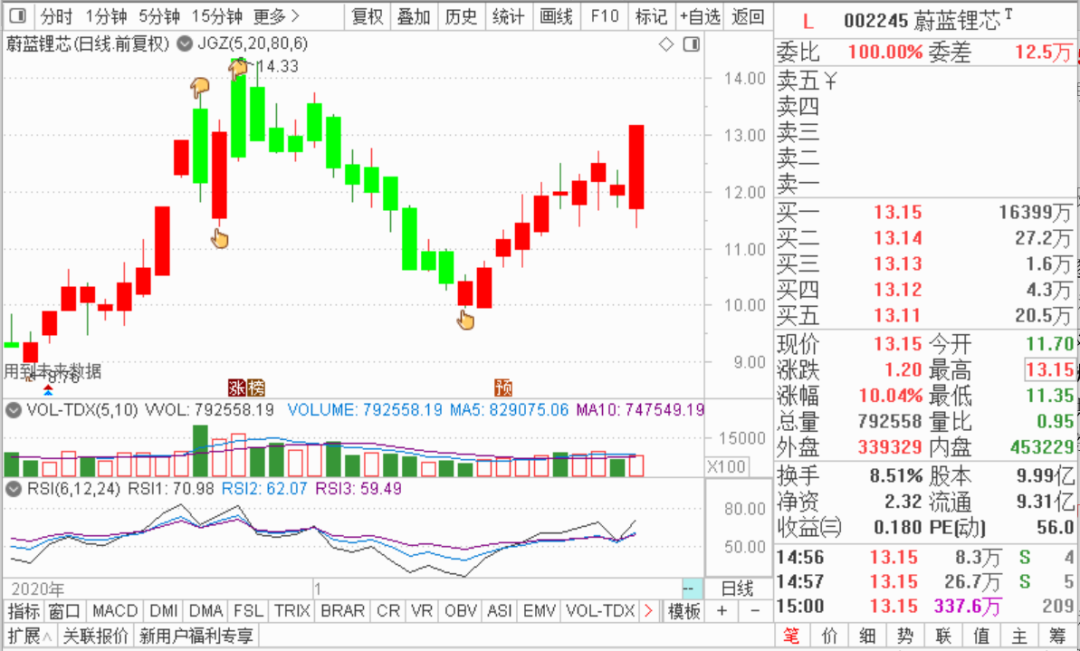Toggle the X100 volume scale label
1080x651 pixels.
pyautogui.click(x=725, y=467)
